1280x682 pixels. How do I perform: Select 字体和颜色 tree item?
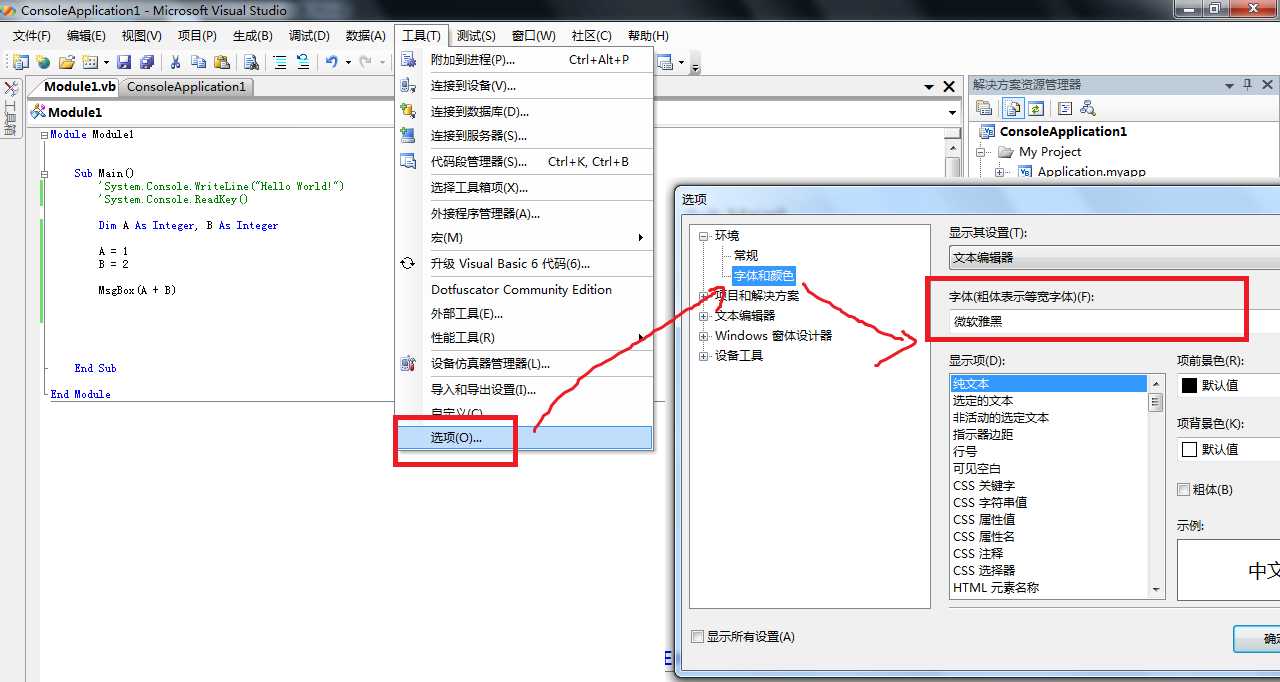[x=764, y=276]
